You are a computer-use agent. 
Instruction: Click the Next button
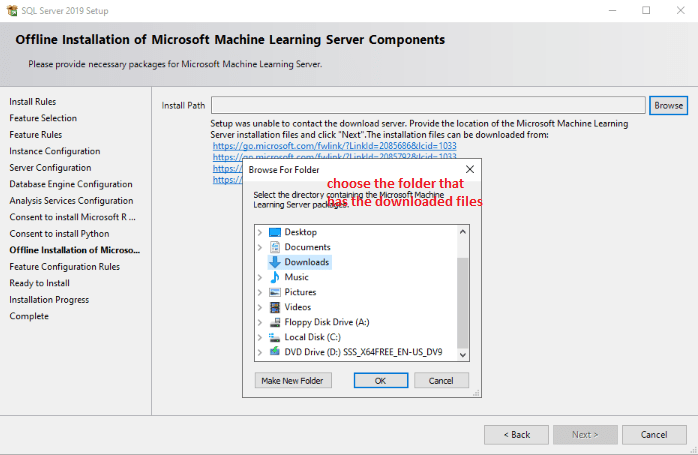585,435
